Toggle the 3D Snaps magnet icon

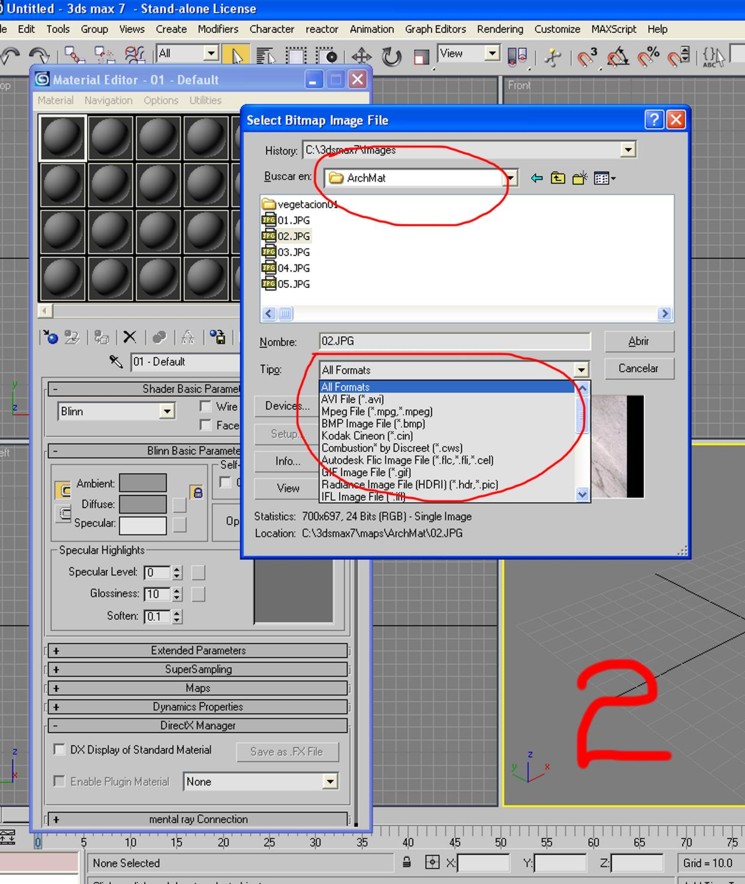[x=587, y=56]
